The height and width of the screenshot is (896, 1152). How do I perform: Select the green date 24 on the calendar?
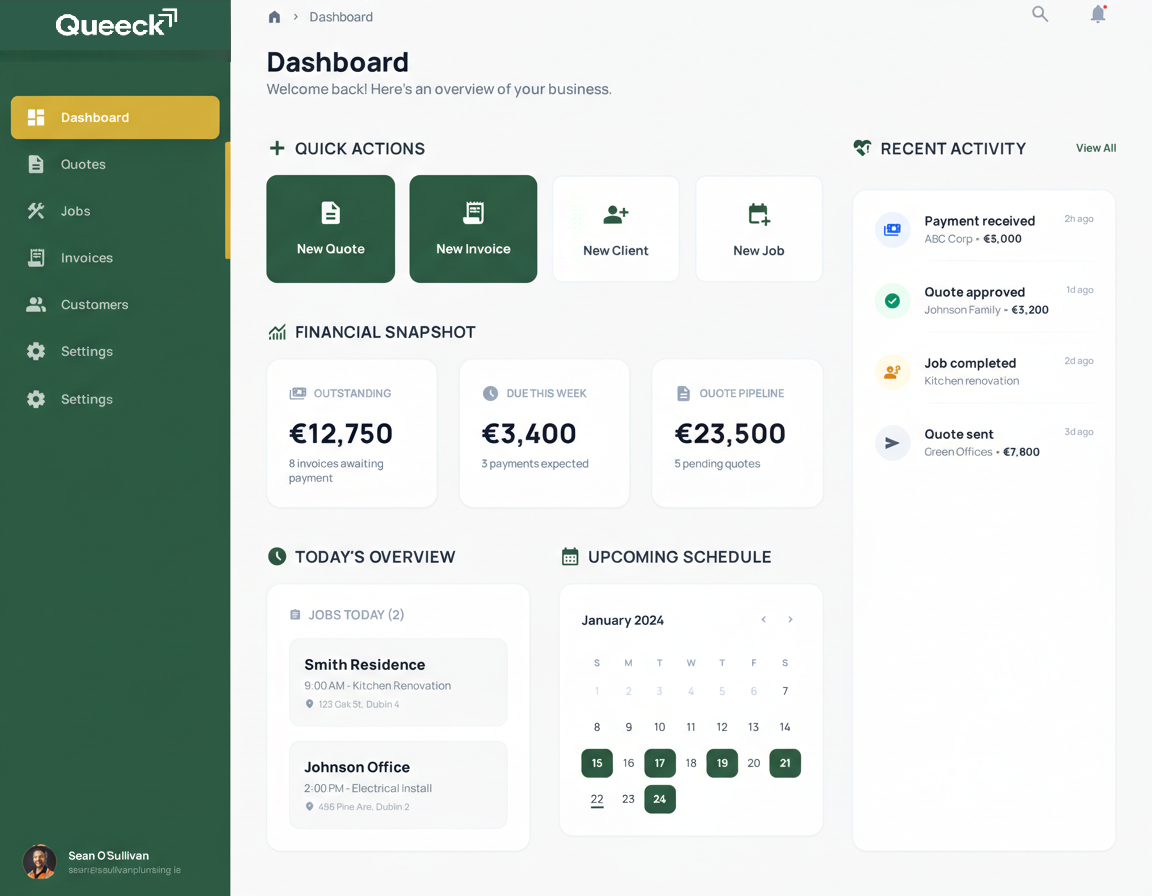pyautogui.click(x=660, y=799)
